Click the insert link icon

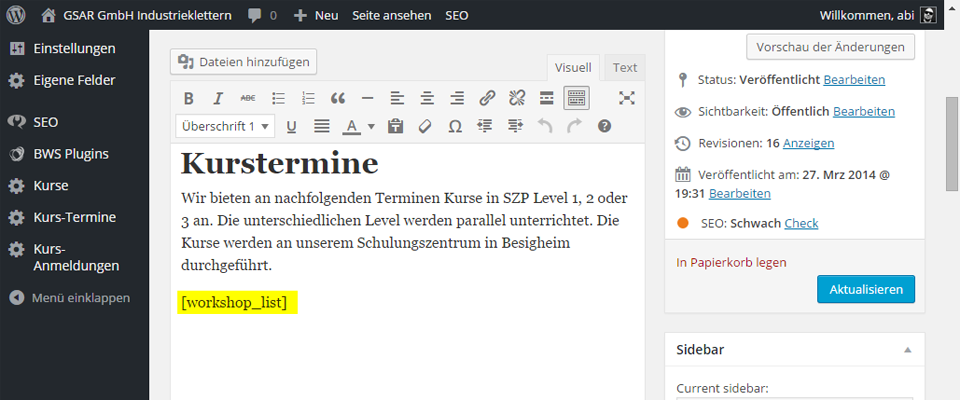click(x=487, y=98)
